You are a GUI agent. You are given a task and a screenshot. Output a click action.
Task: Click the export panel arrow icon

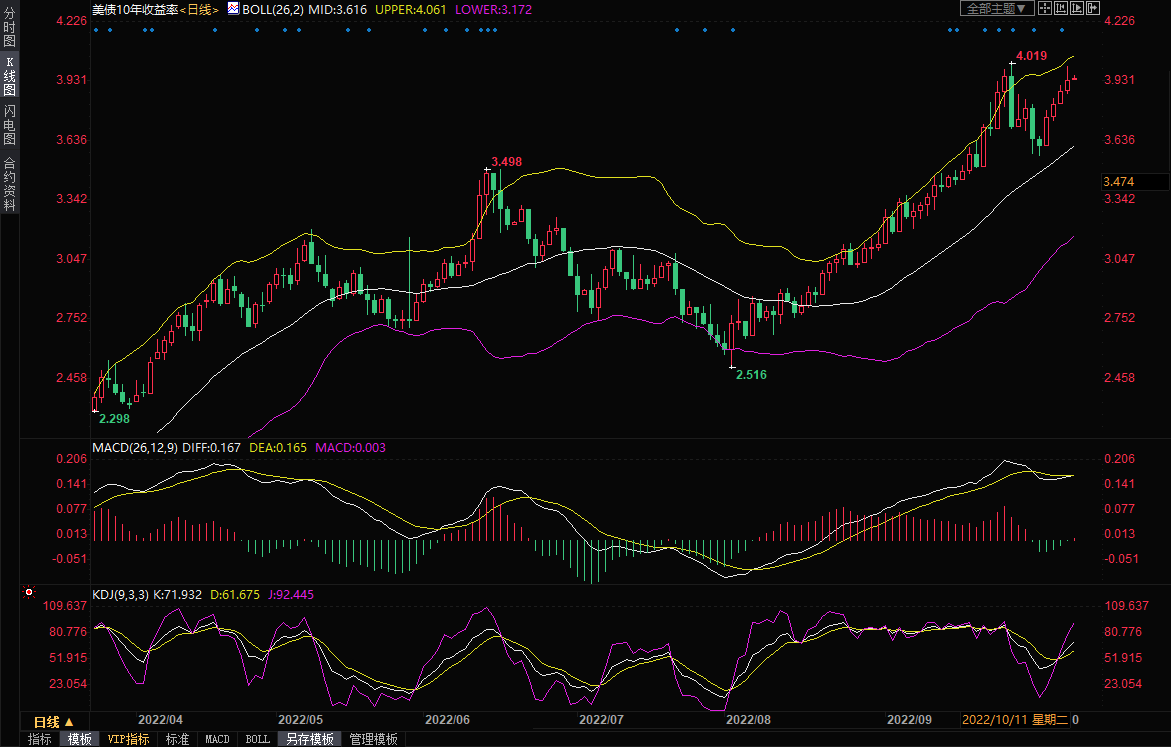pyautogui.click(x=1093, y=8)
